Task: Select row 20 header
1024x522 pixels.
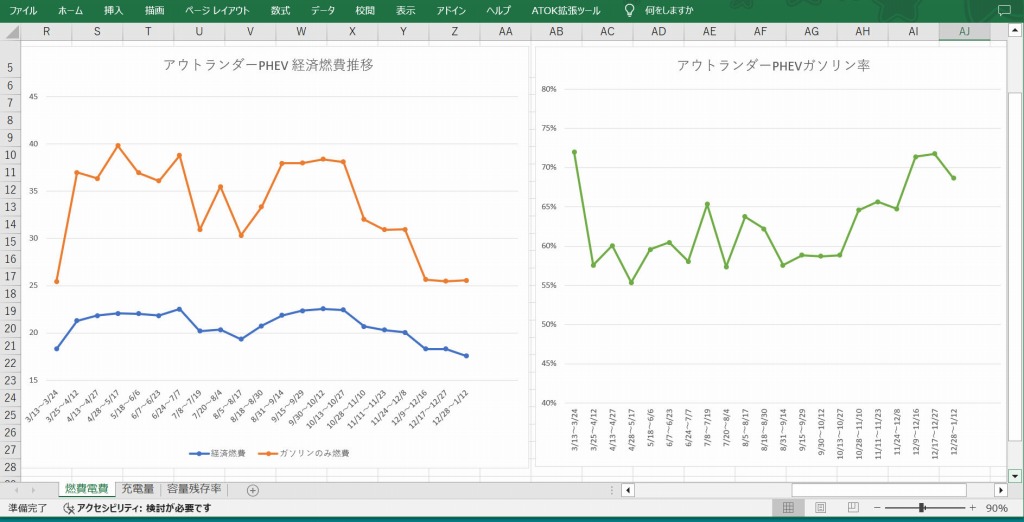Action: tap(10, 328)
